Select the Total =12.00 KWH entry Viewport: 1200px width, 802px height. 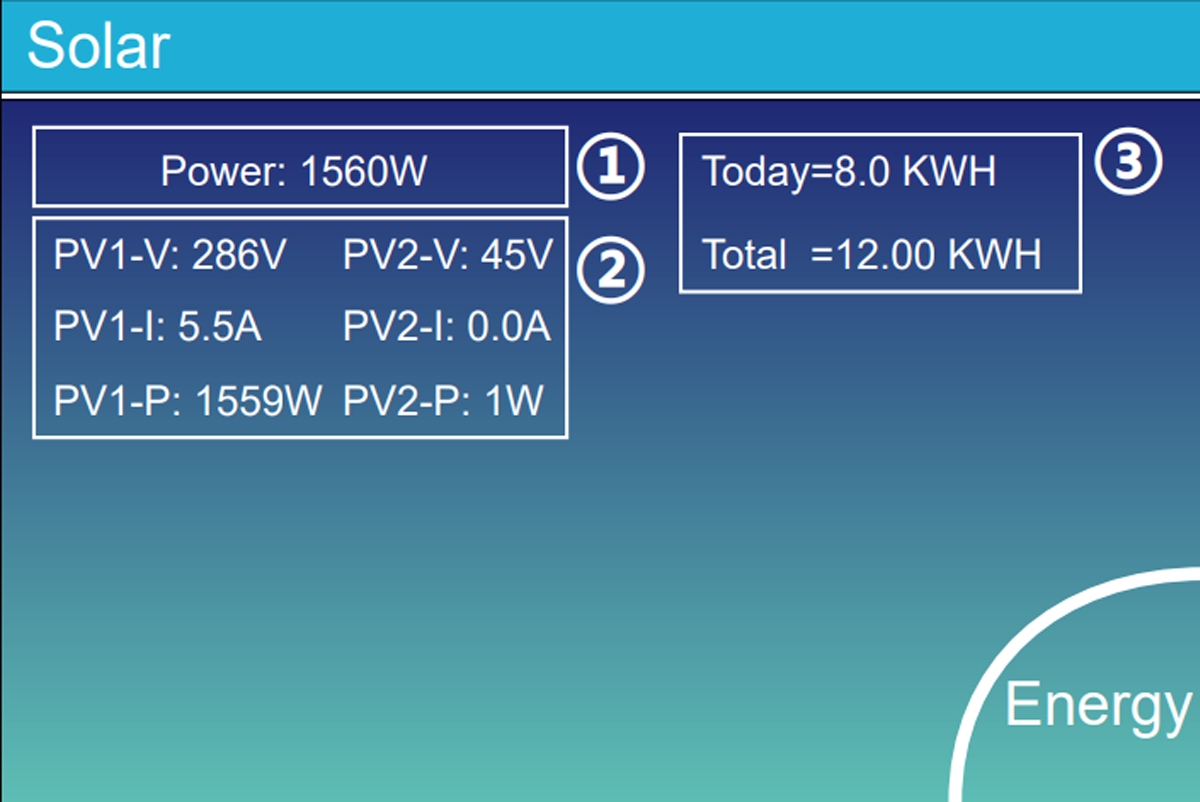[872, 255]
